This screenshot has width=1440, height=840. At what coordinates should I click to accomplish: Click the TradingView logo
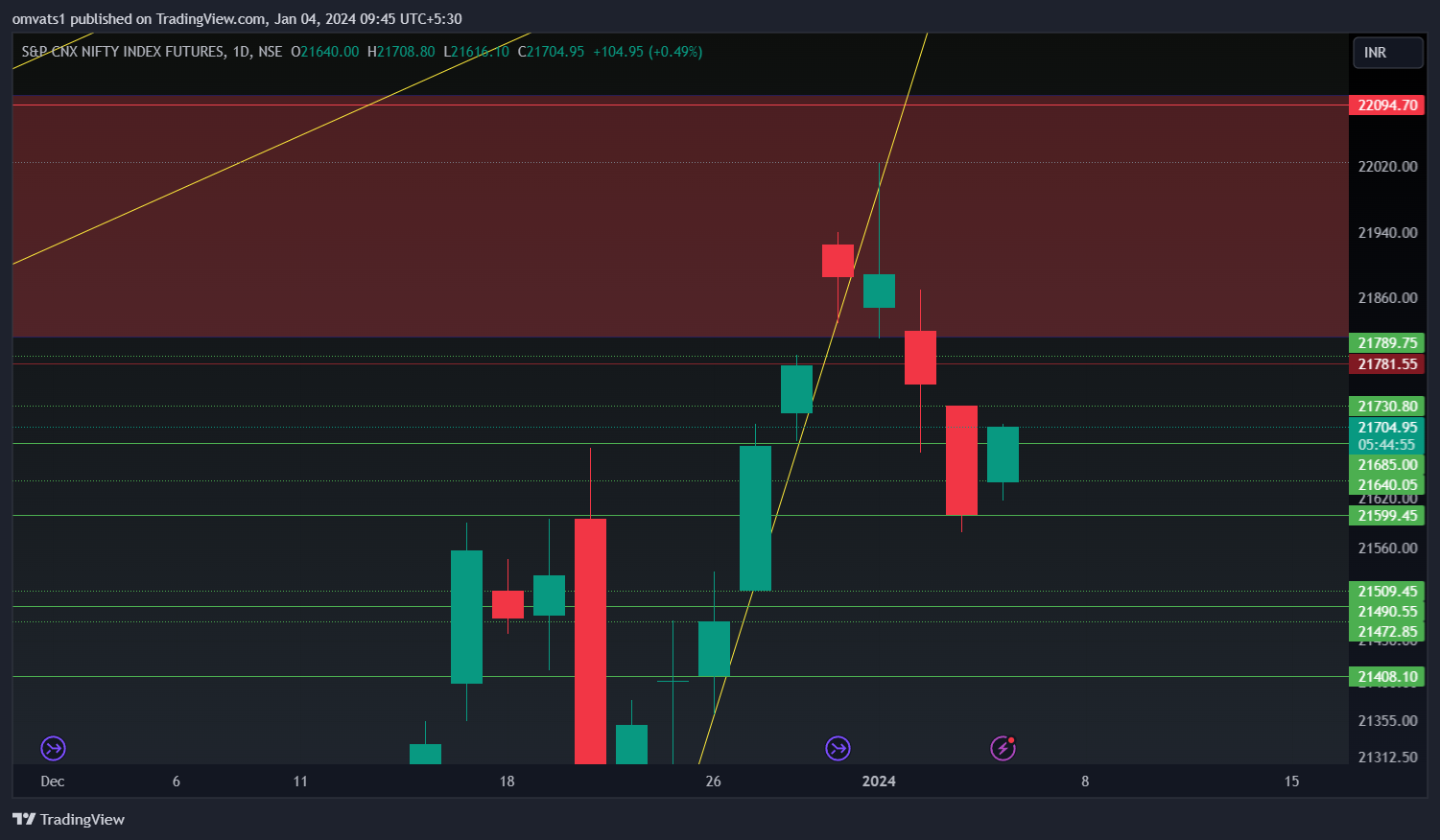(68, 819)
